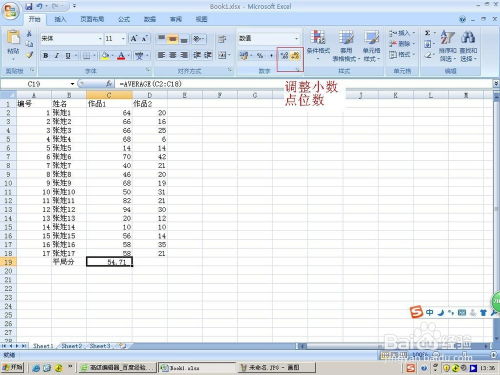
Task: Switch to the Formulas ribbon tab
Action: point(124,19)
